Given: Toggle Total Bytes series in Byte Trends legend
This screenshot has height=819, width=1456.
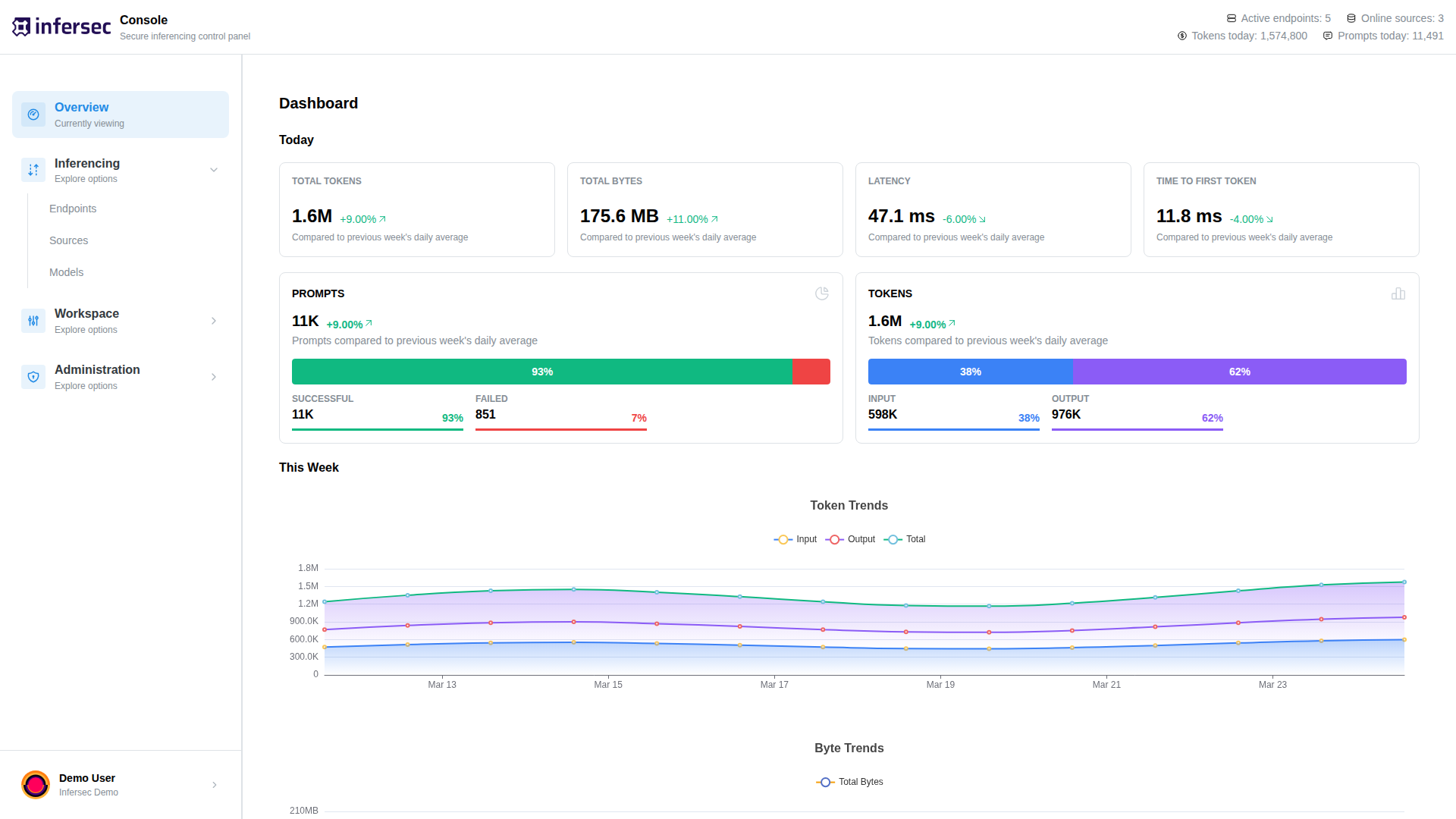Looking at the screenshot, I should point(849,782).
